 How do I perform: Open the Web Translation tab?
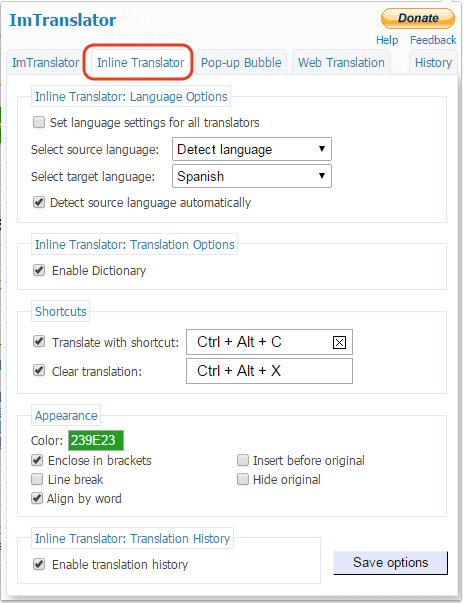pyautogui.click(x=341, y=63)
